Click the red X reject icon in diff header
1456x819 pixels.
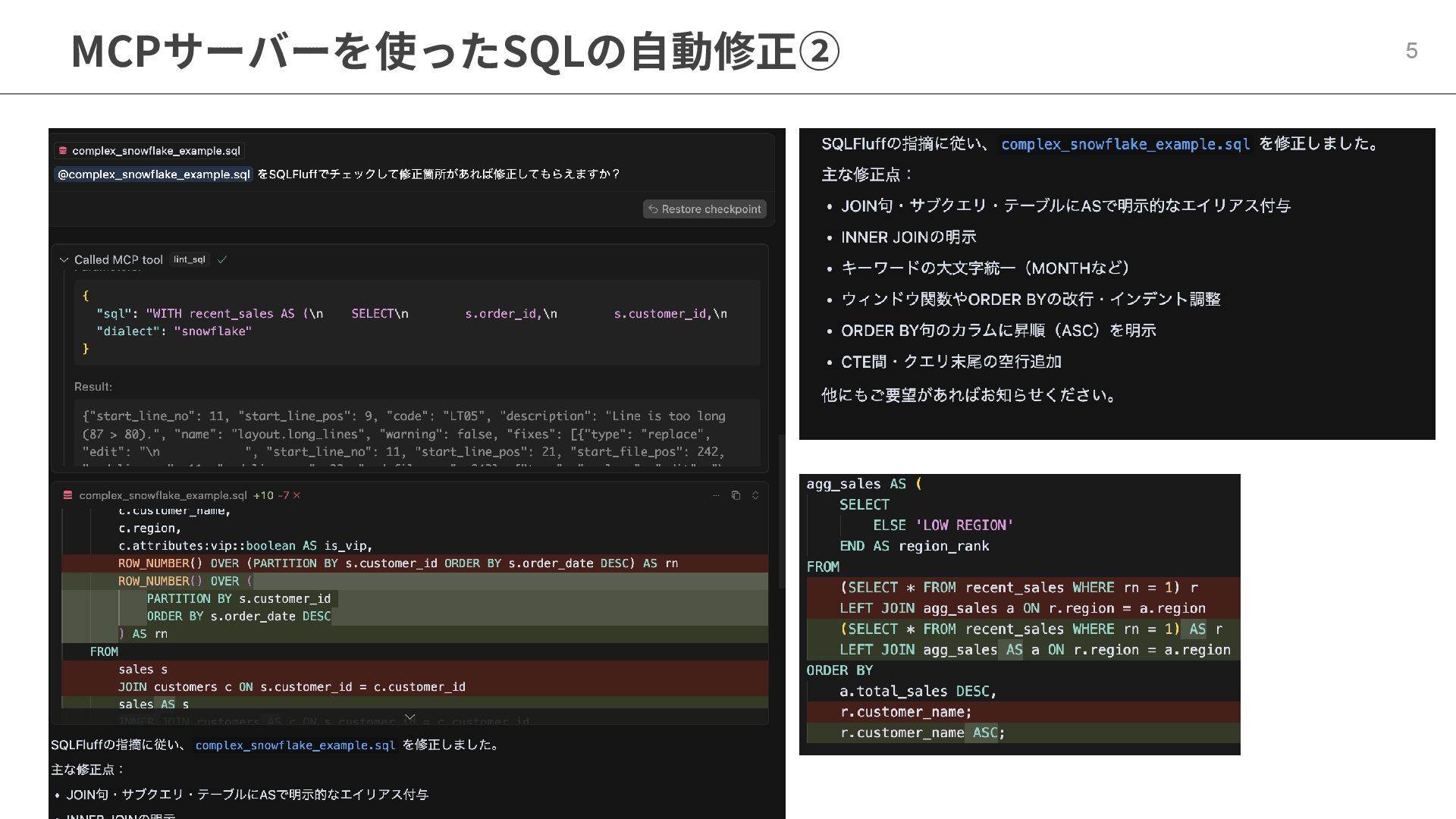tap(297, 495)
